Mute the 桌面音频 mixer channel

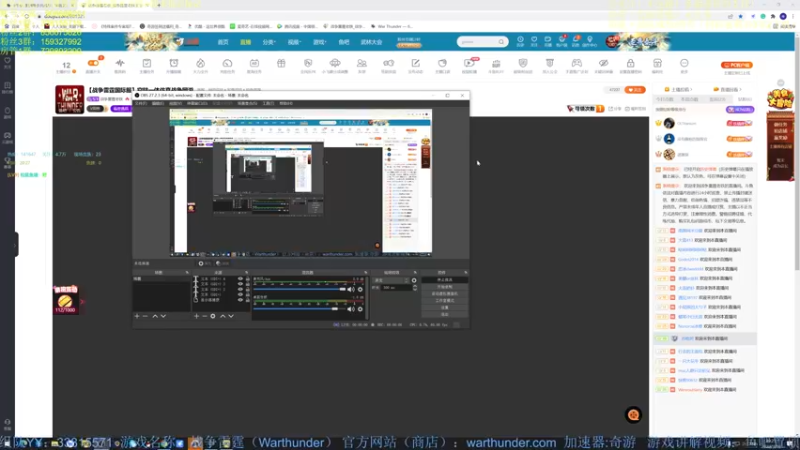[x=351, y=309]
